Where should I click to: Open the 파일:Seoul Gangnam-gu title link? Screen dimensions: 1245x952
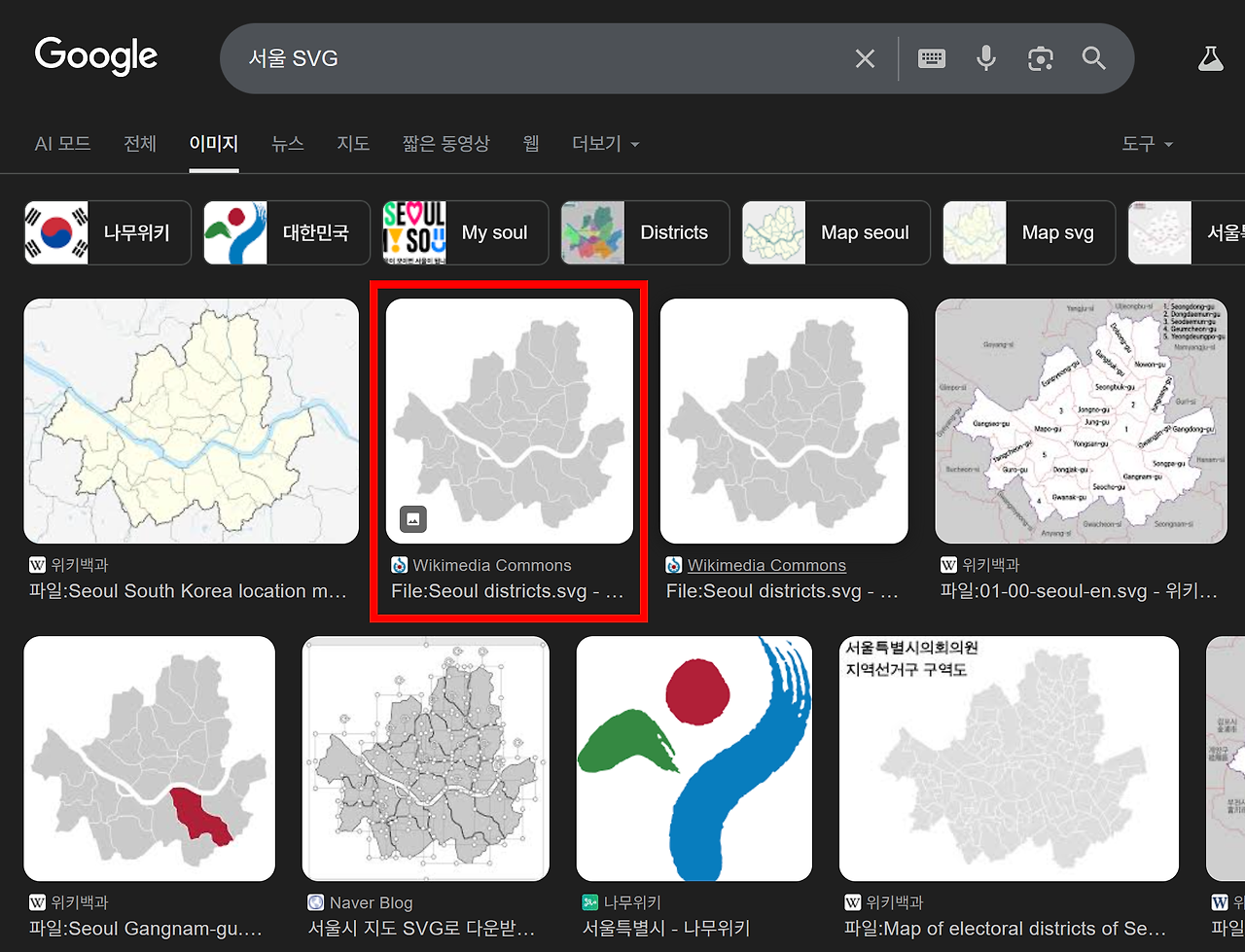146,929
